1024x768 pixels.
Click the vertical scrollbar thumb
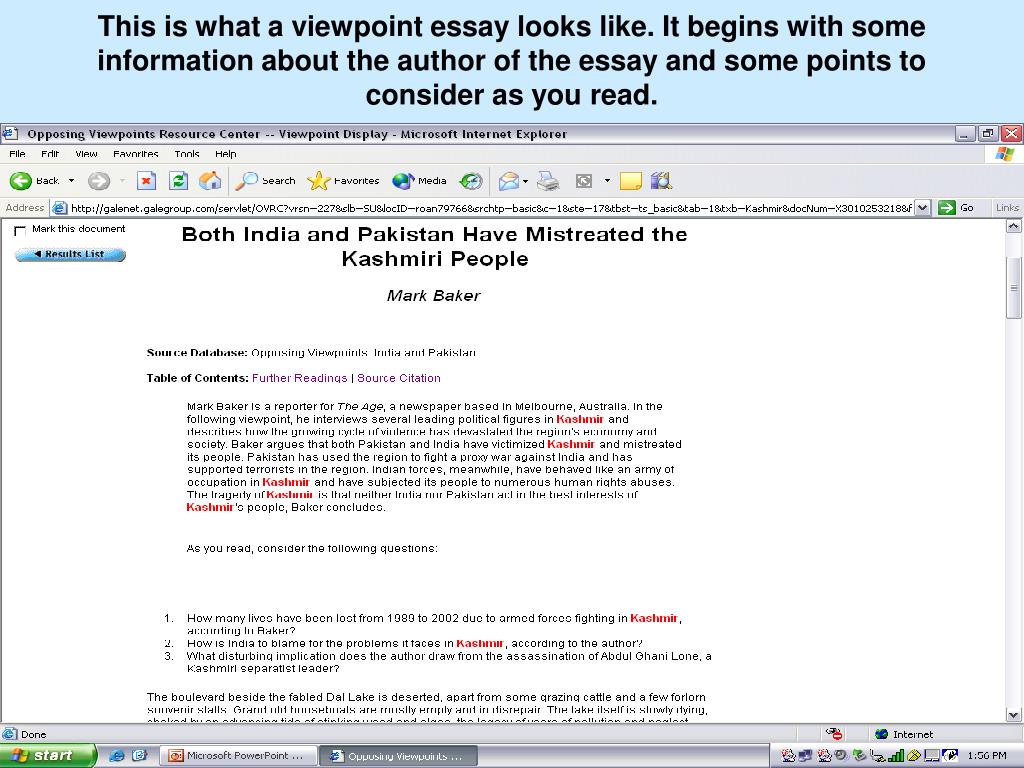[x=1014, y=287]
